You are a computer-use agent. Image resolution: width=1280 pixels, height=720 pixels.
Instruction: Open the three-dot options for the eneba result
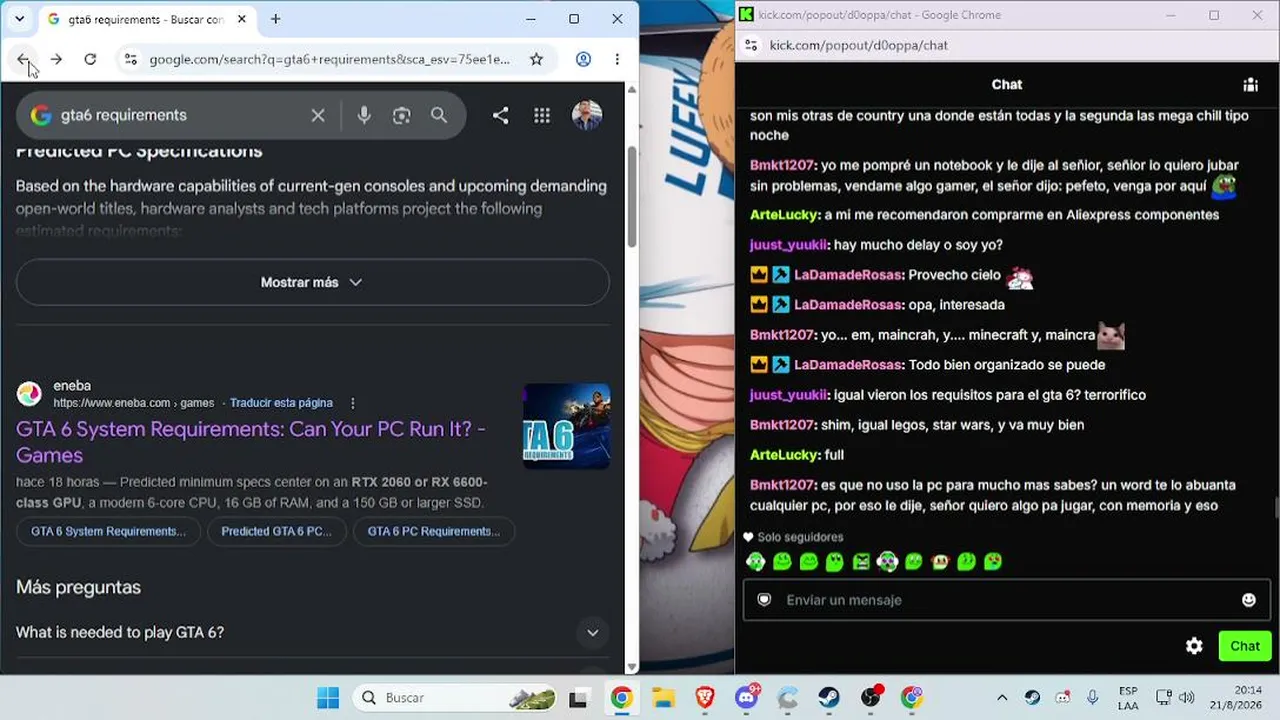(x=352, y=403)
